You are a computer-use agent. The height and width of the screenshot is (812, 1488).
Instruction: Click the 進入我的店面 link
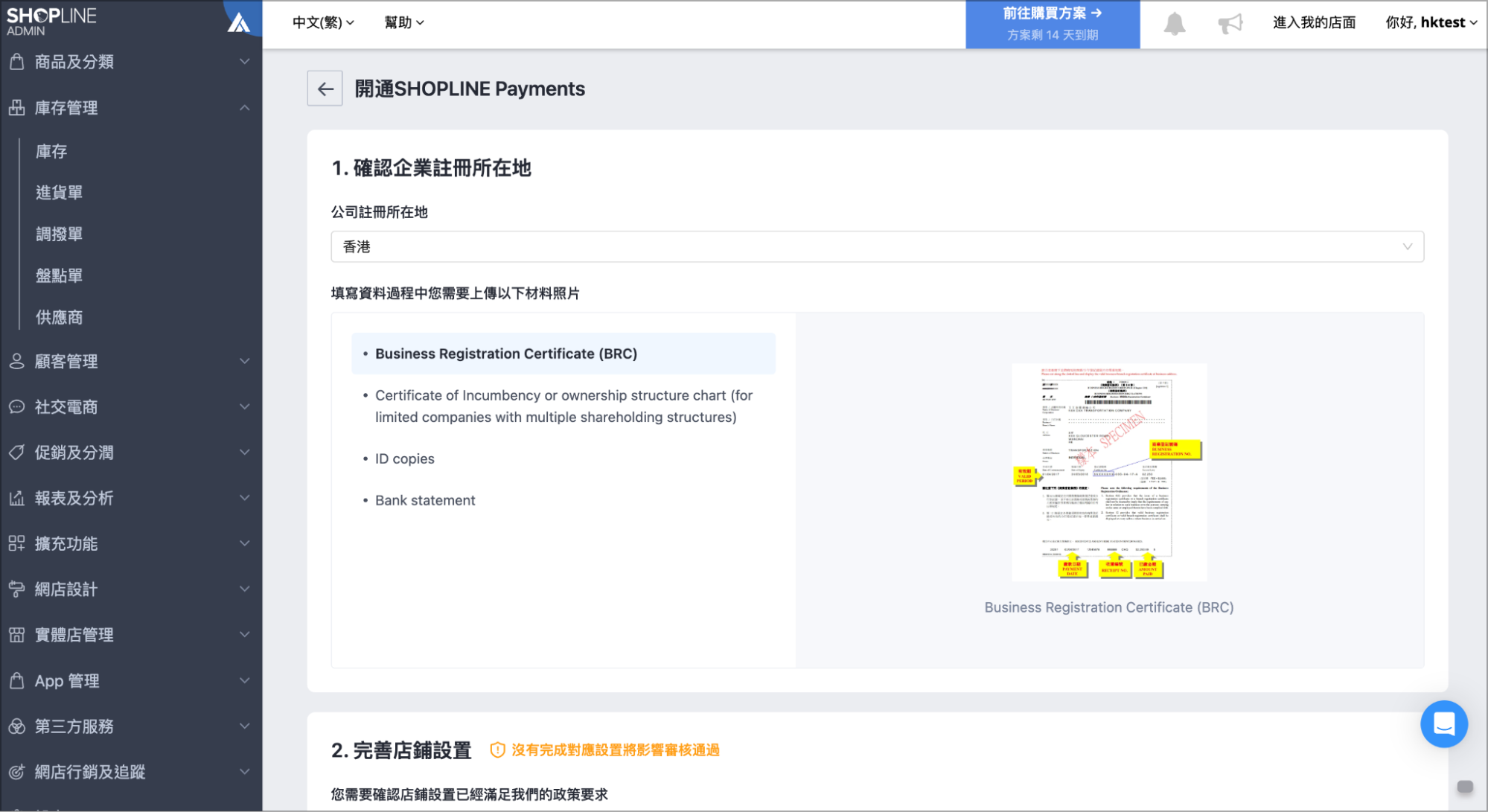[x=1314, y=22]
